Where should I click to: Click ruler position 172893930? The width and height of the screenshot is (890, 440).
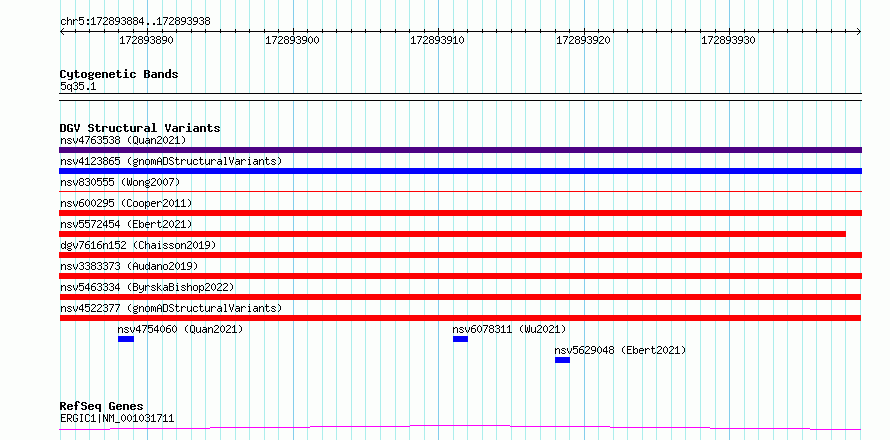click(x=729, y=40)
